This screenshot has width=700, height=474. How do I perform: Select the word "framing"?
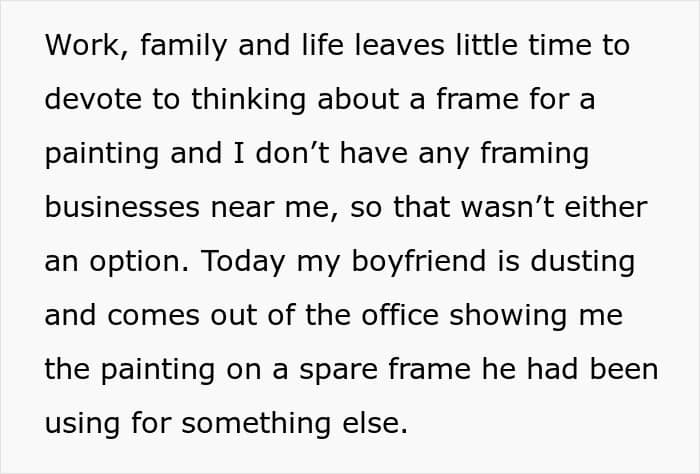click(534, 154)
